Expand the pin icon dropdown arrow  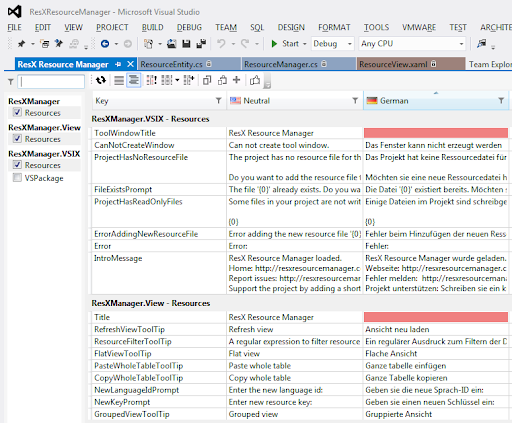[33, 44]
